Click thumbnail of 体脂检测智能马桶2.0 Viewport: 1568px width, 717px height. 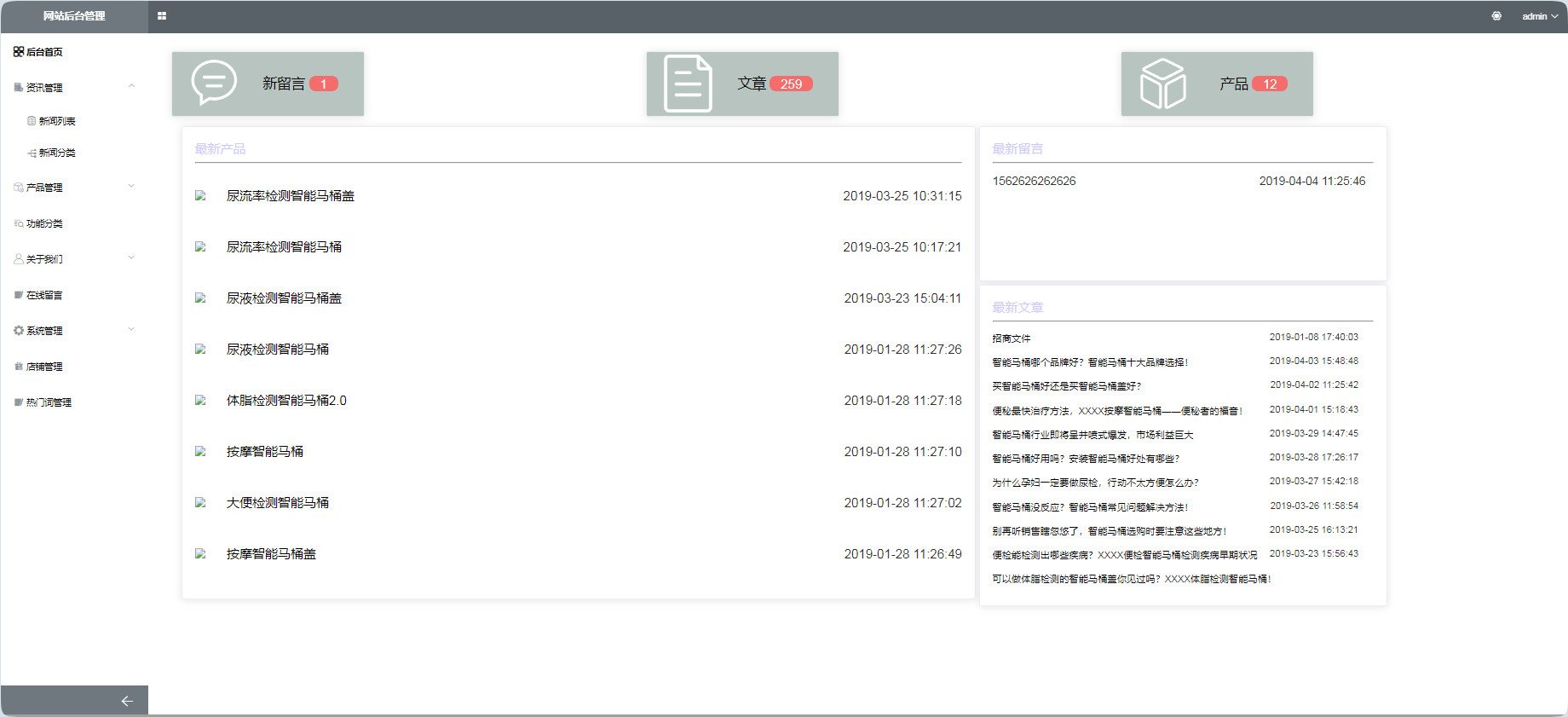[200, 400]
